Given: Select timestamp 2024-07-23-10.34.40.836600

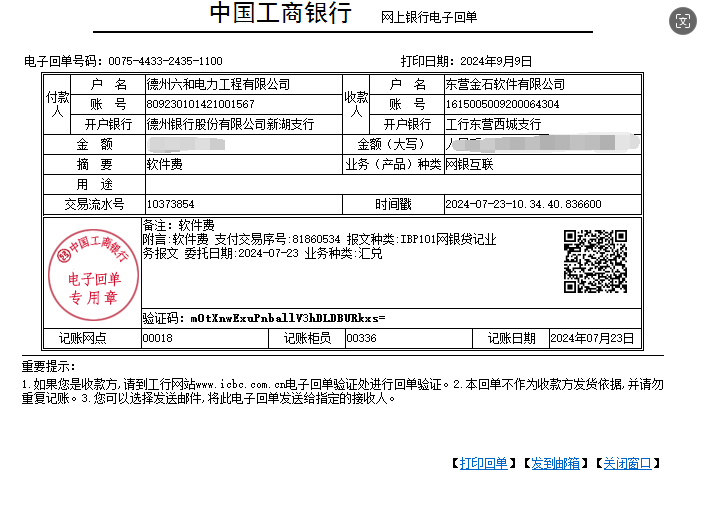Looking at the screenshot, I should coord(523,204).
